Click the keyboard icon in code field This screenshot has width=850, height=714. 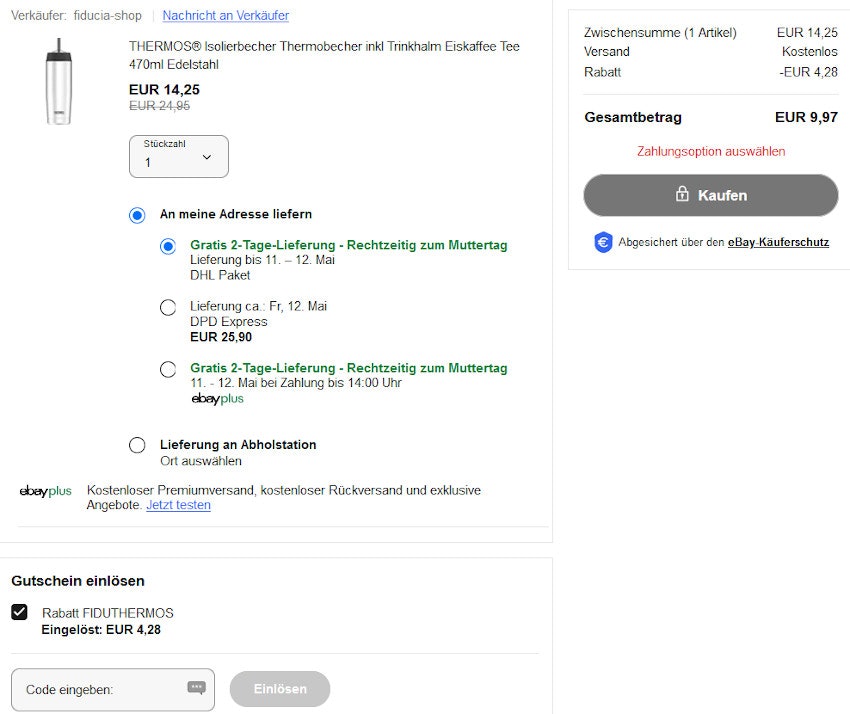coord(196,688)
